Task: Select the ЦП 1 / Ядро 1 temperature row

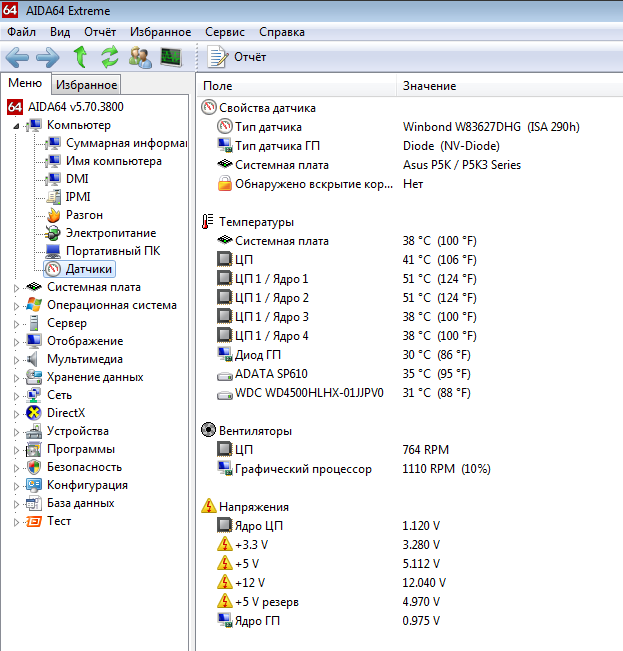Action: [x=347, y=279]
